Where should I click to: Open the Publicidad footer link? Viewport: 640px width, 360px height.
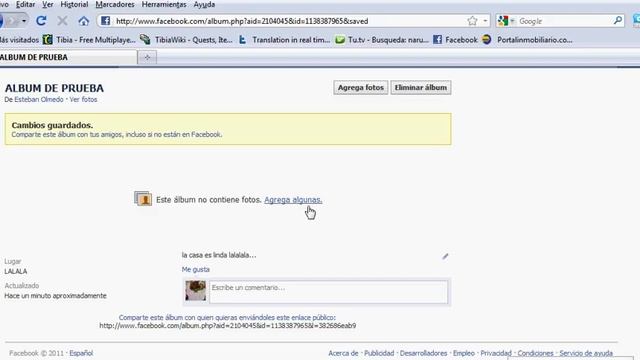point(379,353)
